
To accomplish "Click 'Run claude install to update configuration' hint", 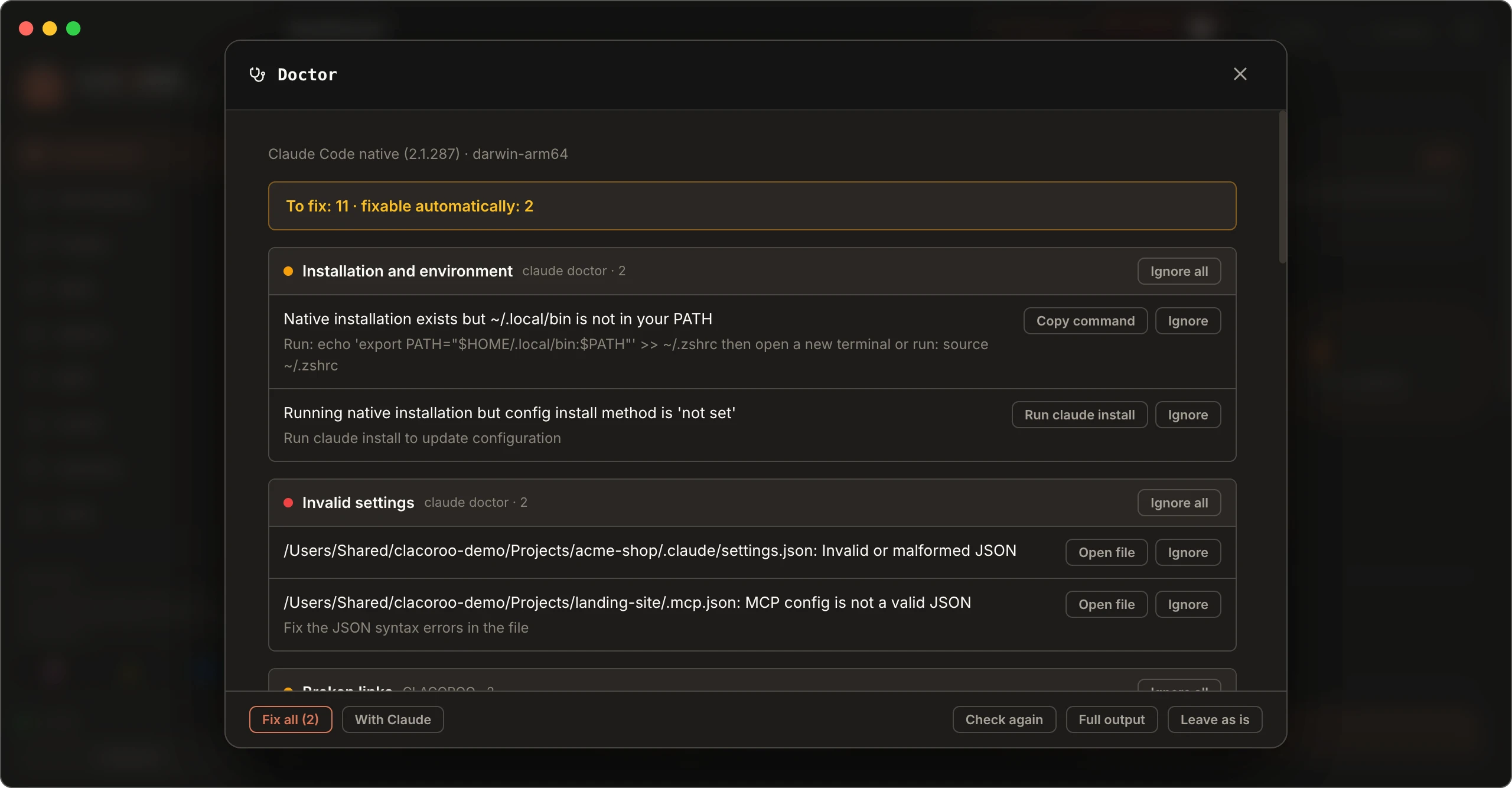I will point(422,438).
